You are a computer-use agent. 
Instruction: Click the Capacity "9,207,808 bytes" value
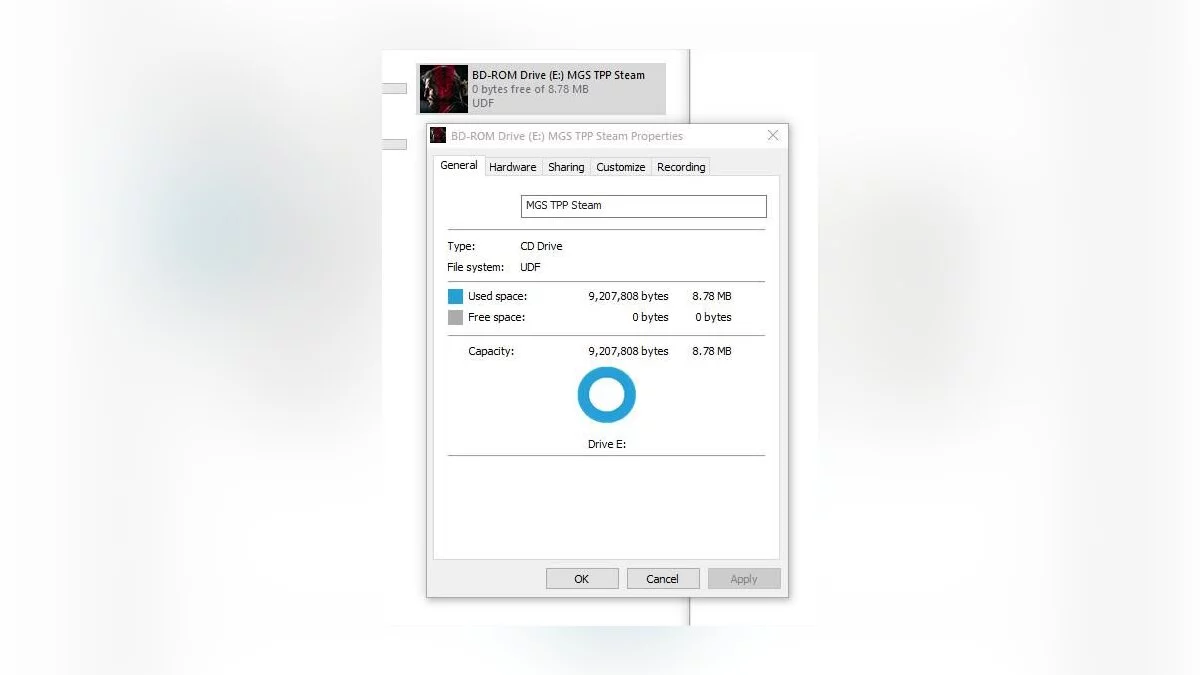pos(628,351)
